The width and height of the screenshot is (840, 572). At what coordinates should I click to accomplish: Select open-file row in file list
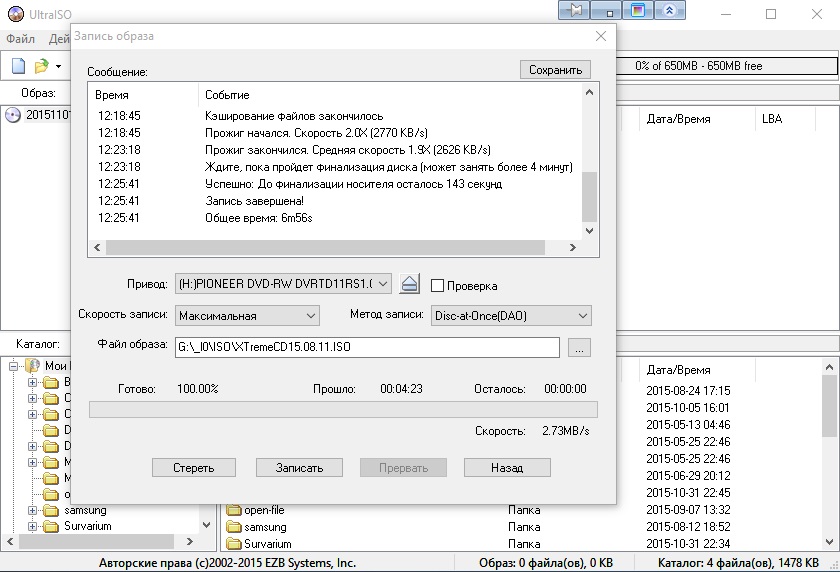point(520,510)
